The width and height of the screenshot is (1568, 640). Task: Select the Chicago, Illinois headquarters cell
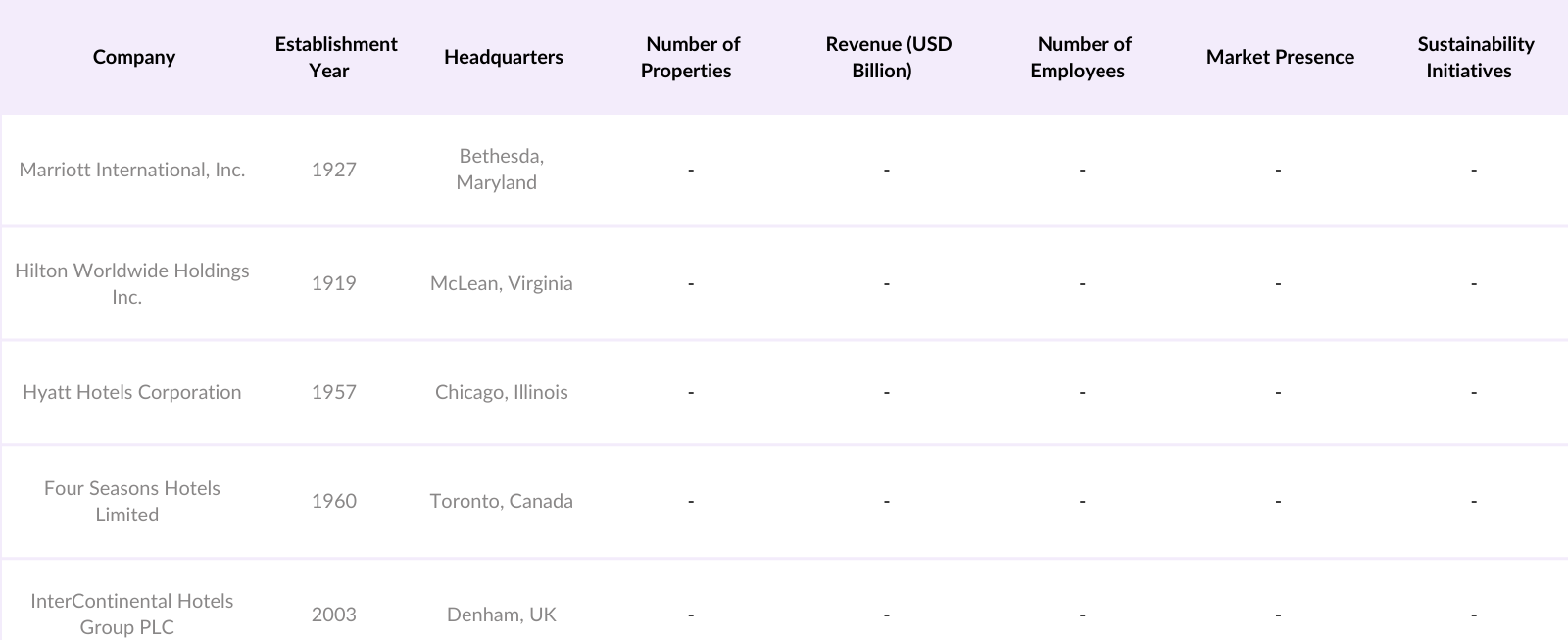(x=502, y=392)
